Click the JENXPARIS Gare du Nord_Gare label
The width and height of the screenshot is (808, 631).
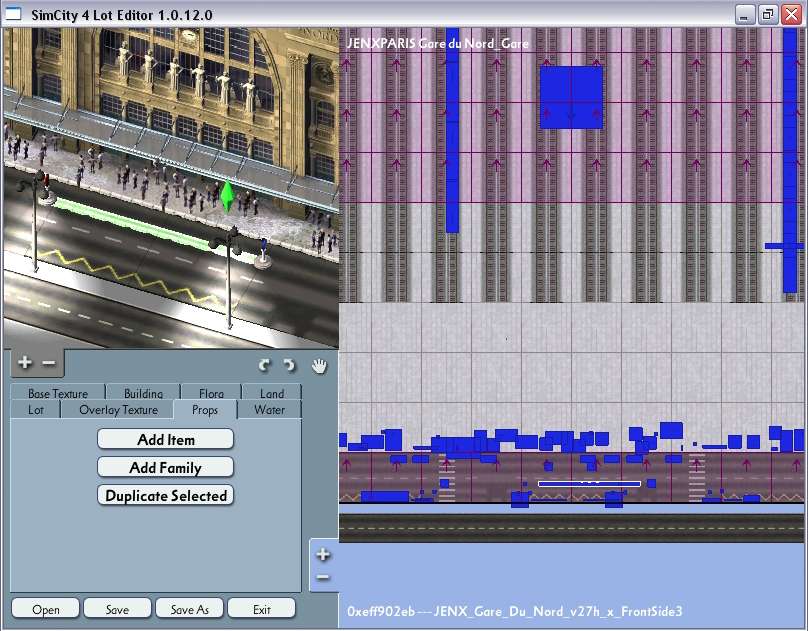(x=437, y=43)
